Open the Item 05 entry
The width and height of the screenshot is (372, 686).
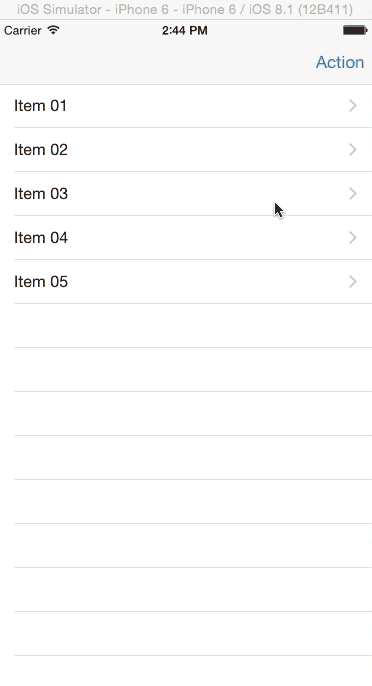pos(186,282)
